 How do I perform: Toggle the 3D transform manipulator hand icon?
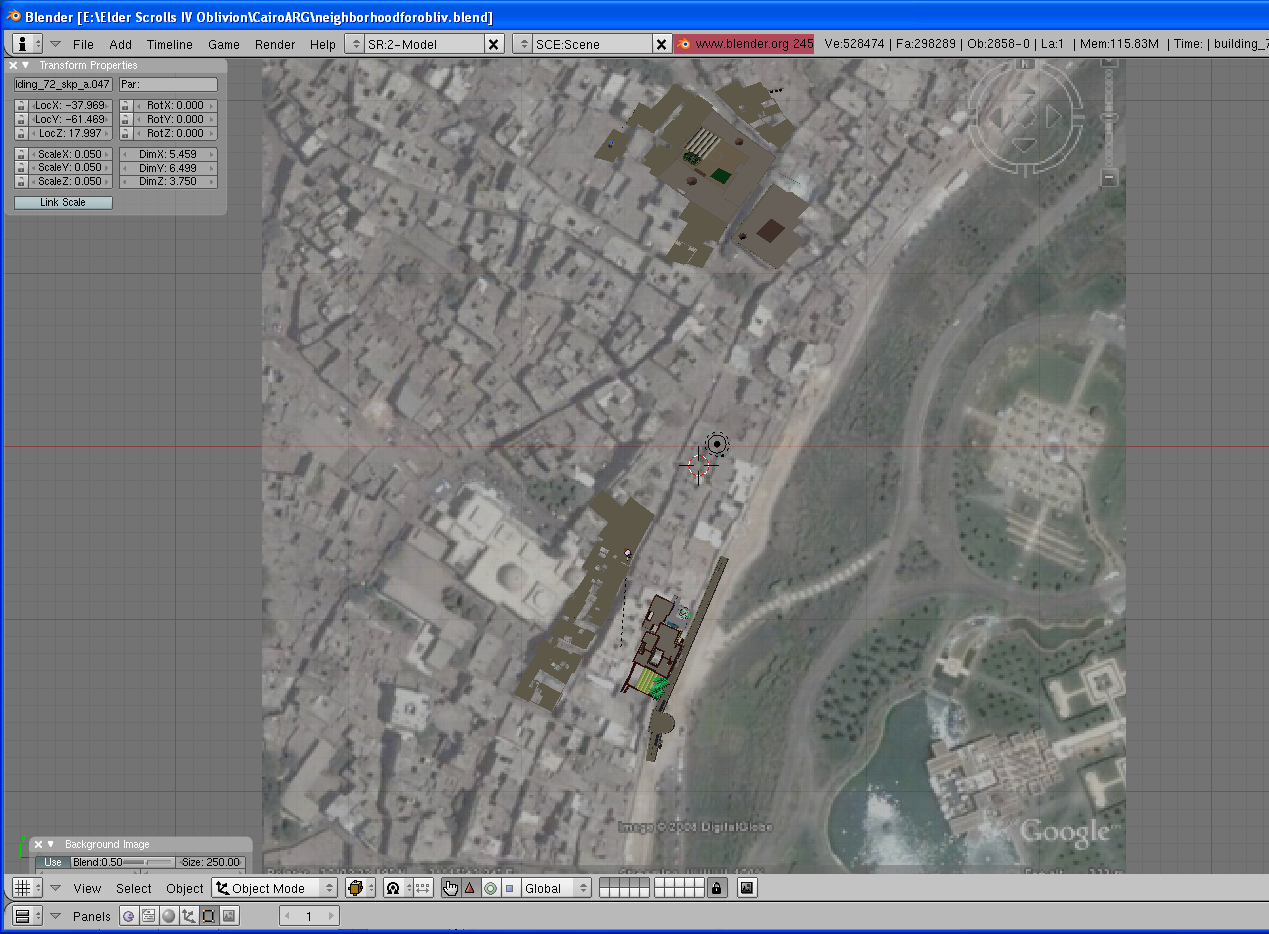click(450, 888)
